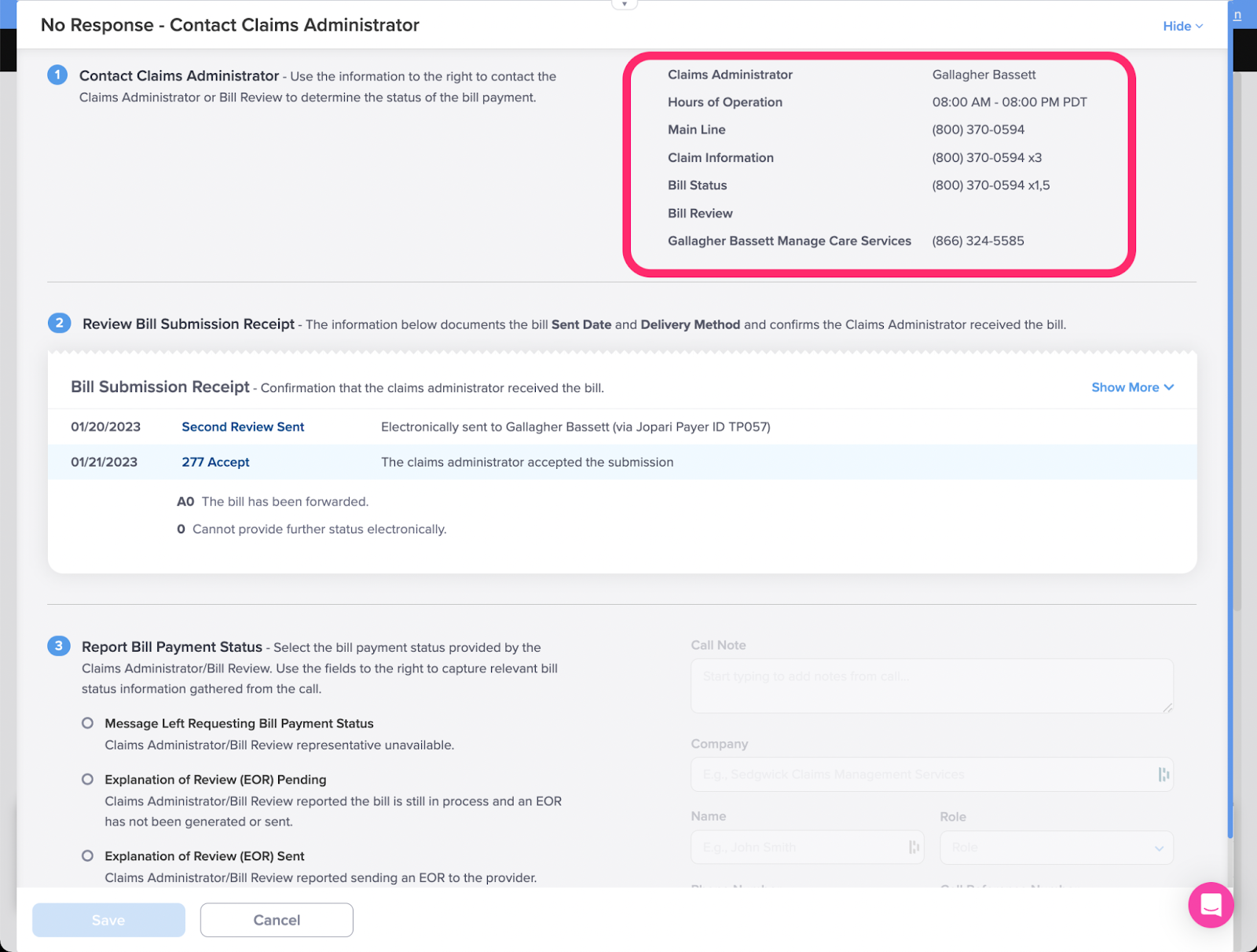Open the Second Review Sent link
The height and width of the screenshot is (952, 1257).
(243, 427)
